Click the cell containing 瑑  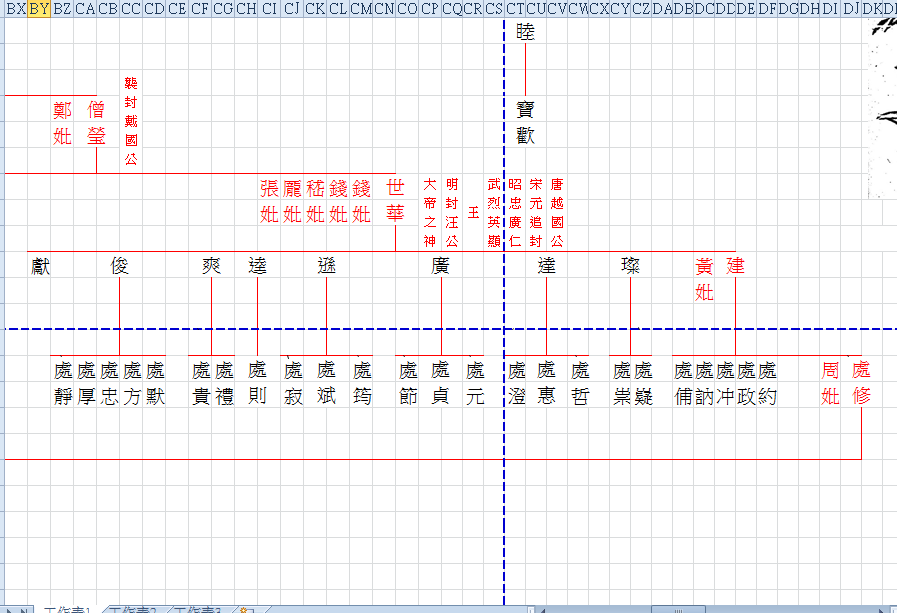pyautogui.click(x=630, y=265)
